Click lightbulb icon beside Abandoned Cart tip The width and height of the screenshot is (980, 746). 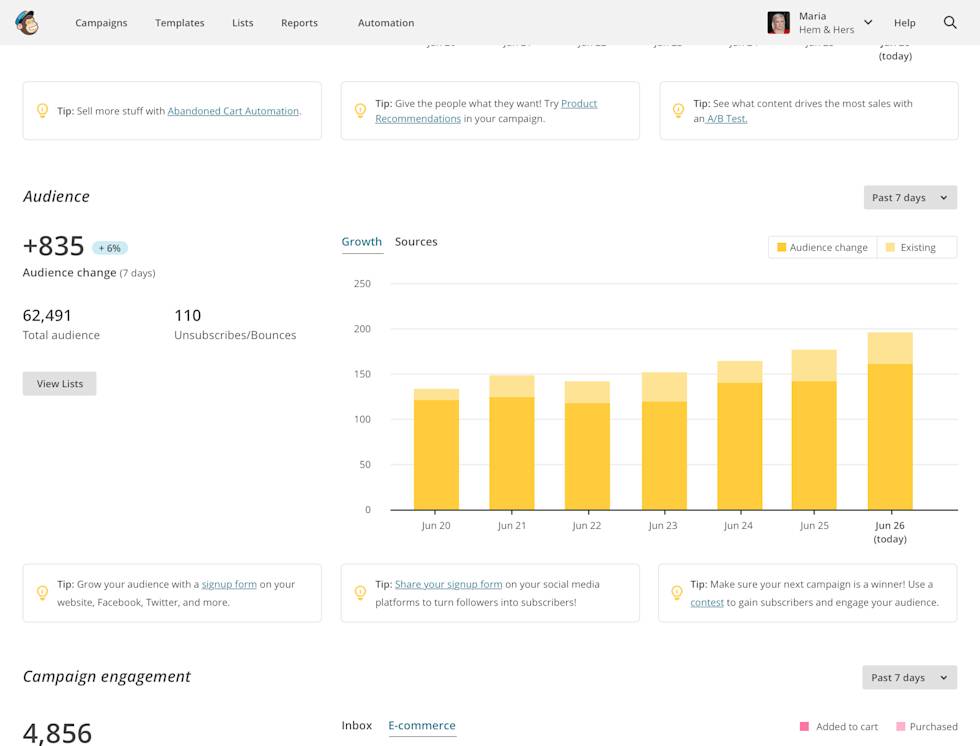click(x=42, y=111)
